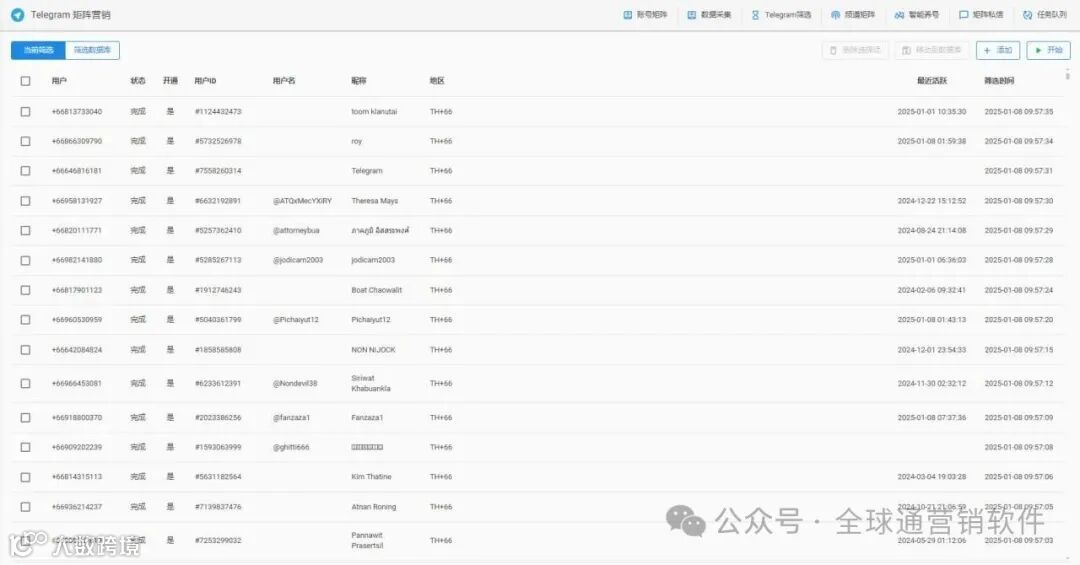
Task: Click username @jodicam2003
Action: [298, 260]
